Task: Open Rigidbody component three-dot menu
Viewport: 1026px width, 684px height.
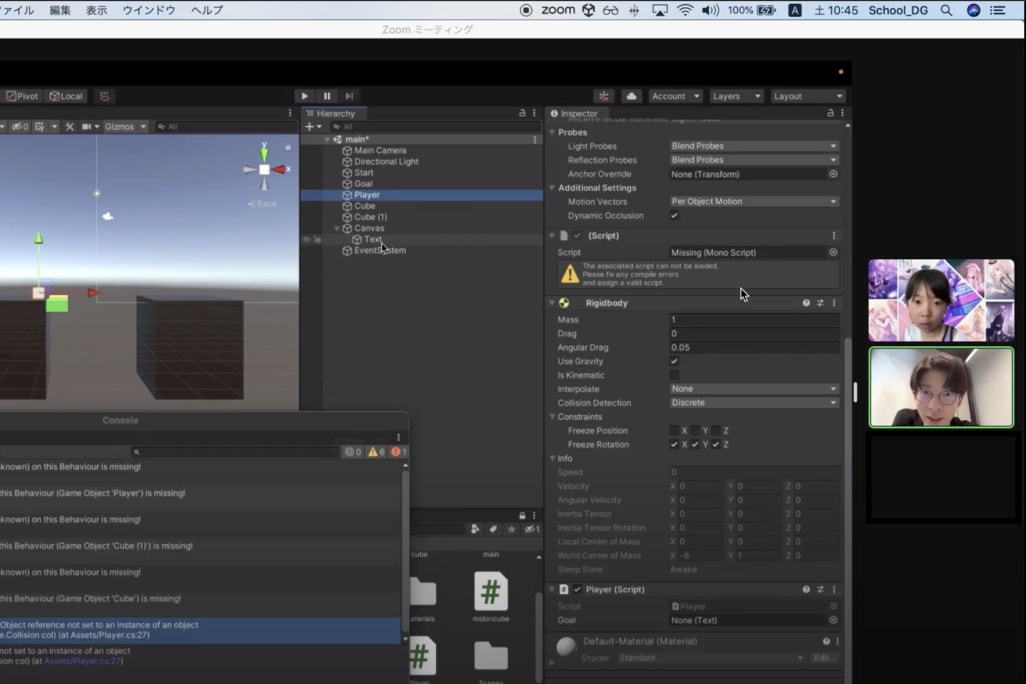Action: pyautogui.click(x=834, y=303)
